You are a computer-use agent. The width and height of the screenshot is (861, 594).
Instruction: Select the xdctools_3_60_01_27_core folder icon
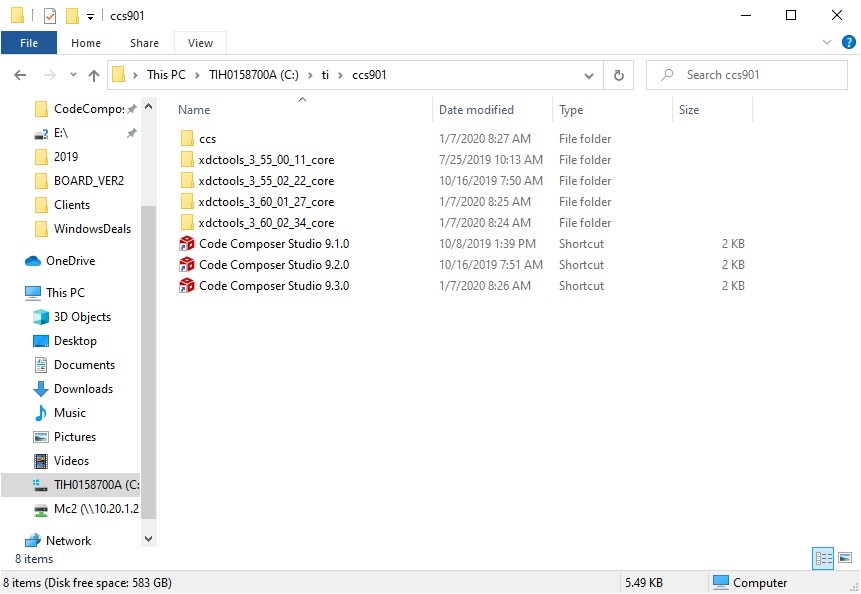pyautogui.click(x=187, y=201)
